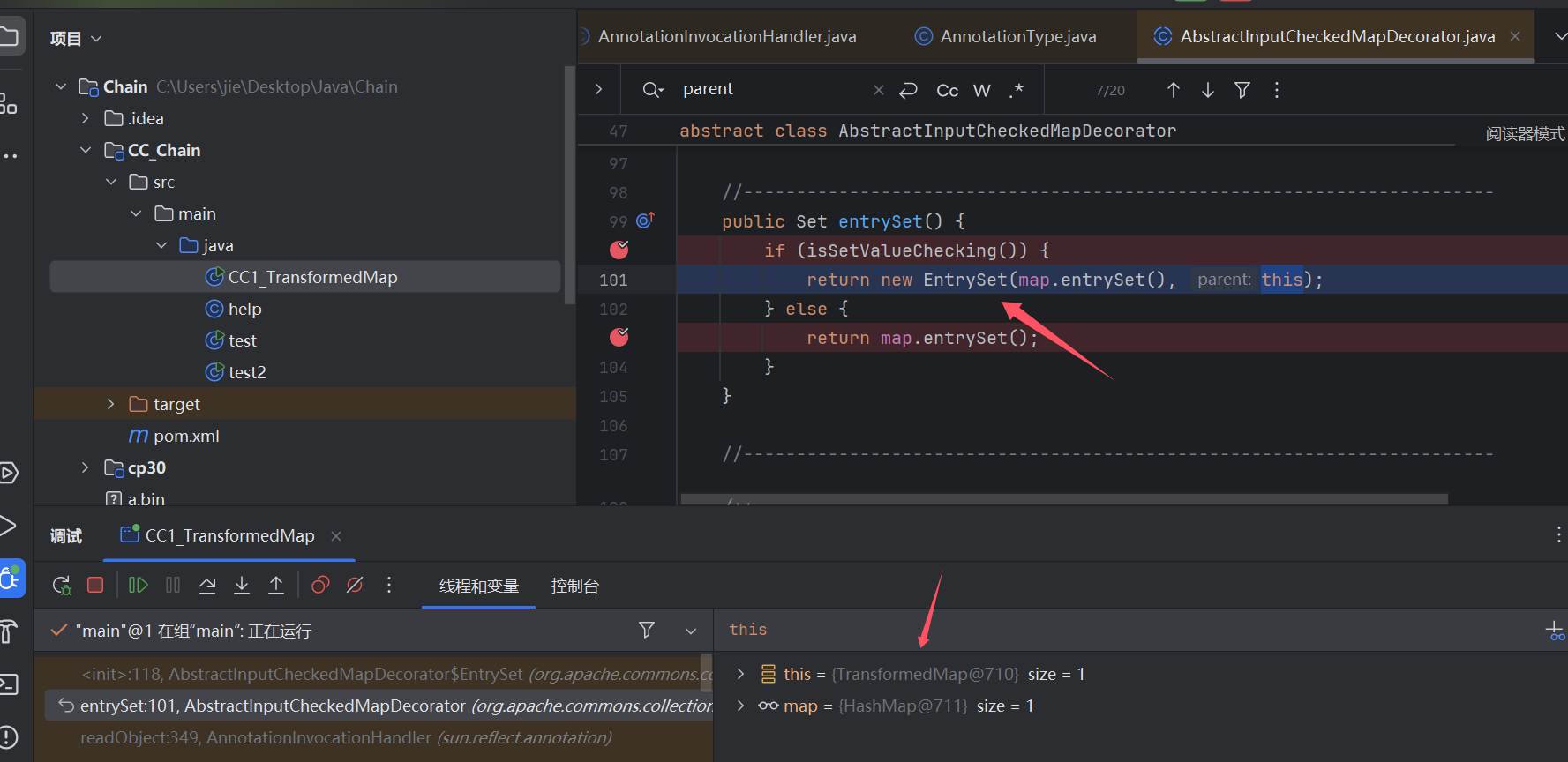Step into the method
Screen dimensions: 1568x762
(242, 586)
